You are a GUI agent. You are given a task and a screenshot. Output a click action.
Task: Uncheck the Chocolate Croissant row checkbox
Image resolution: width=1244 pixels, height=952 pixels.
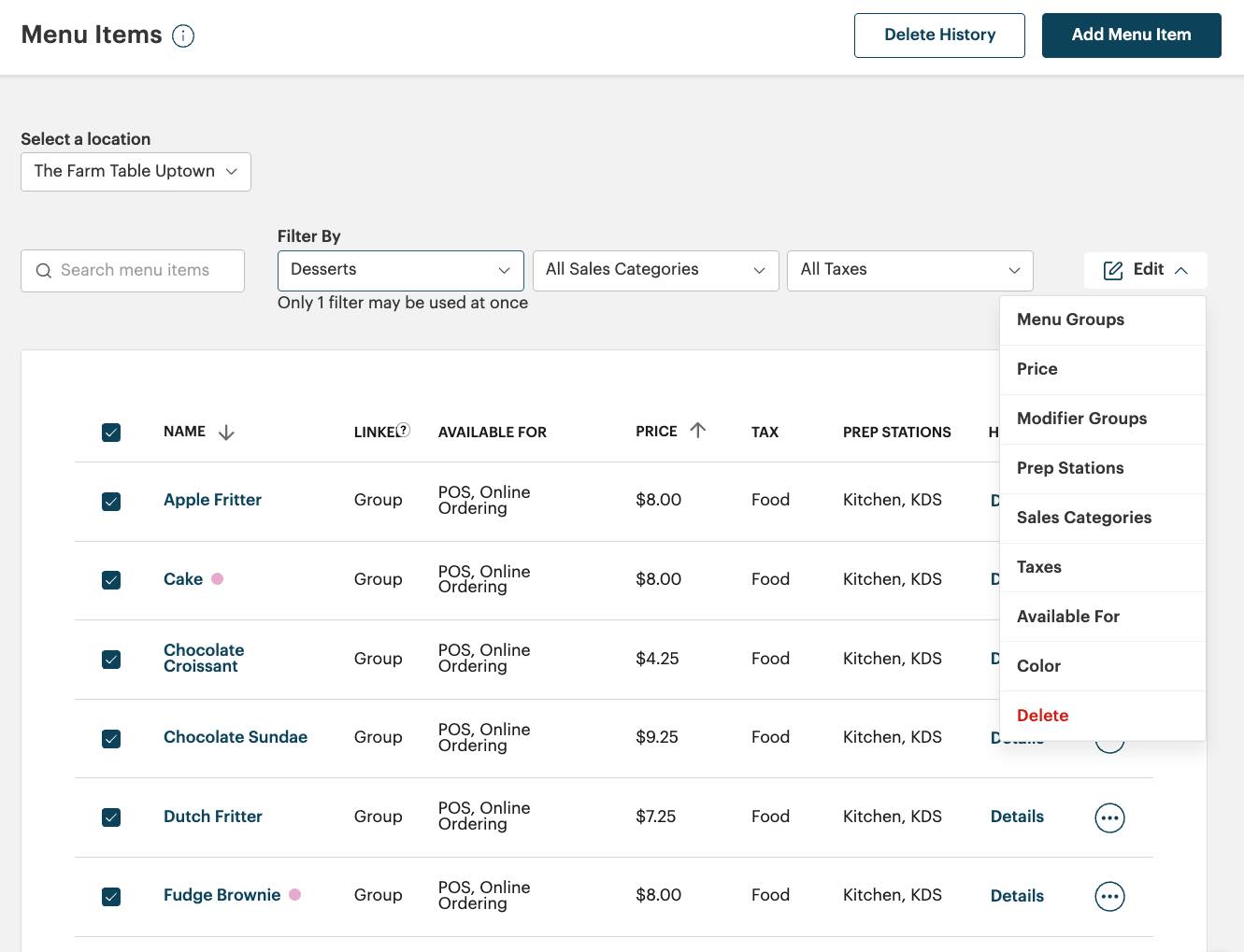(111, 659)
